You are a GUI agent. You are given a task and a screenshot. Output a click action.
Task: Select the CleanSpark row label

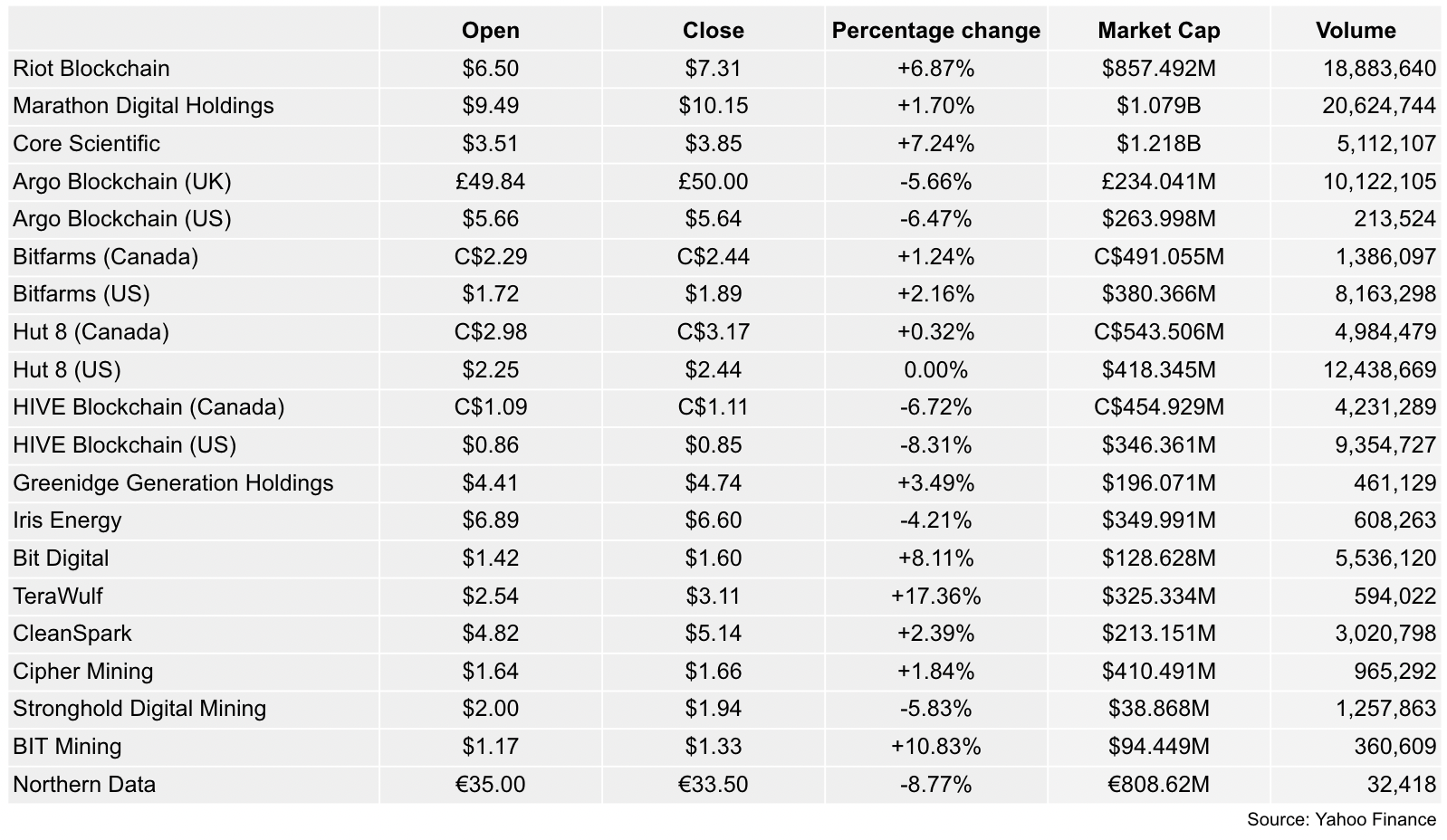(72, 634)
